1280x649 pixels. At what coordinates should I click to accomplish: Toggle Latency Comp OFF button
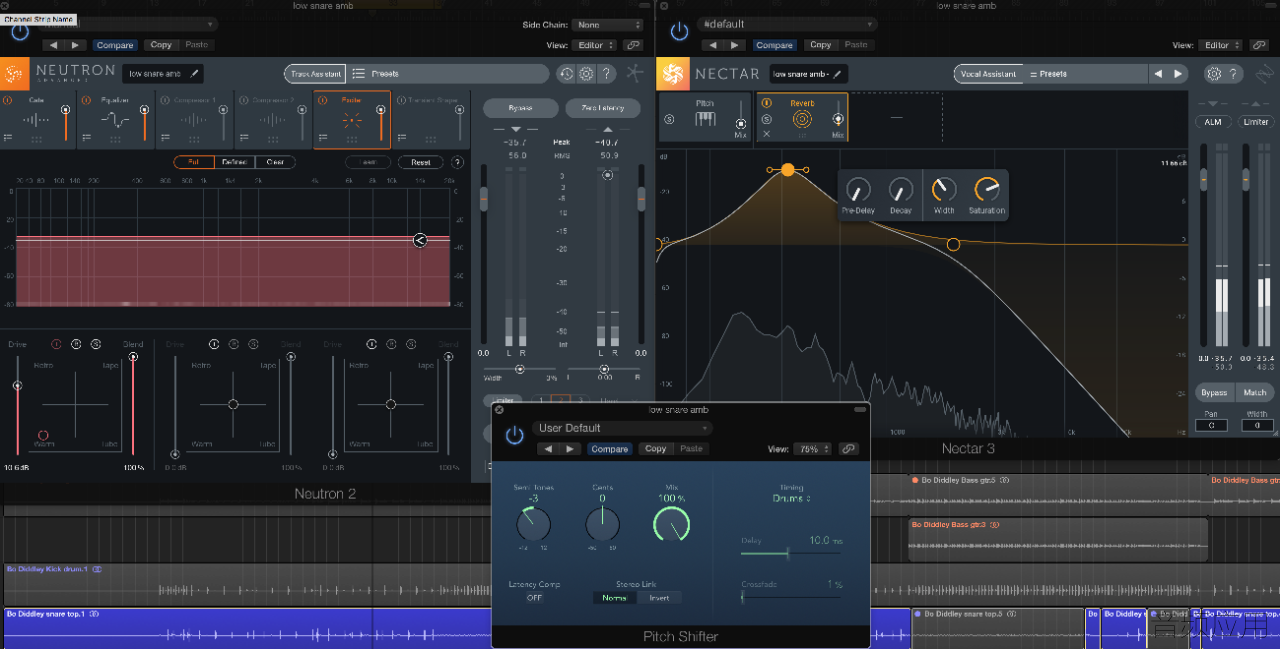point(534,597)
